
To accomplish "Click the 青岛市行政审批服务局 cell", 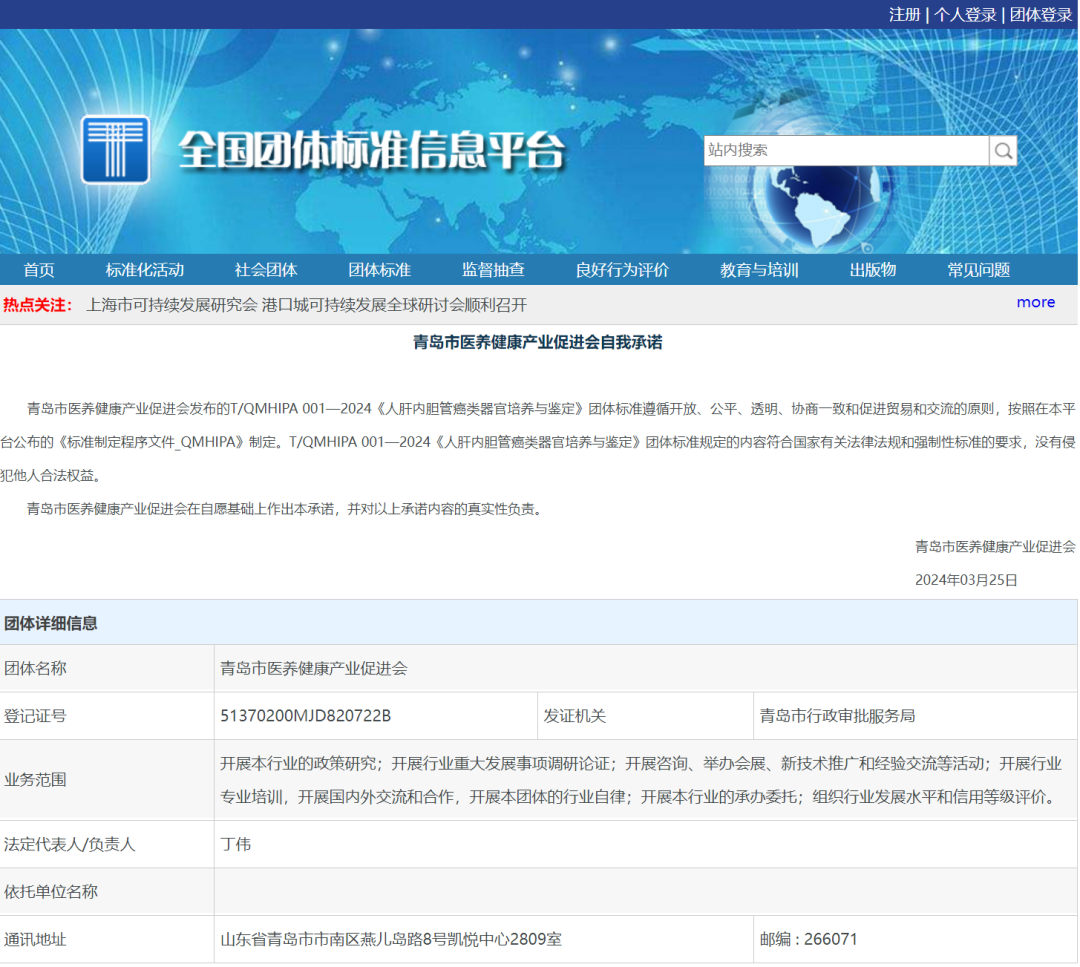I will click(x=915, y=716).
